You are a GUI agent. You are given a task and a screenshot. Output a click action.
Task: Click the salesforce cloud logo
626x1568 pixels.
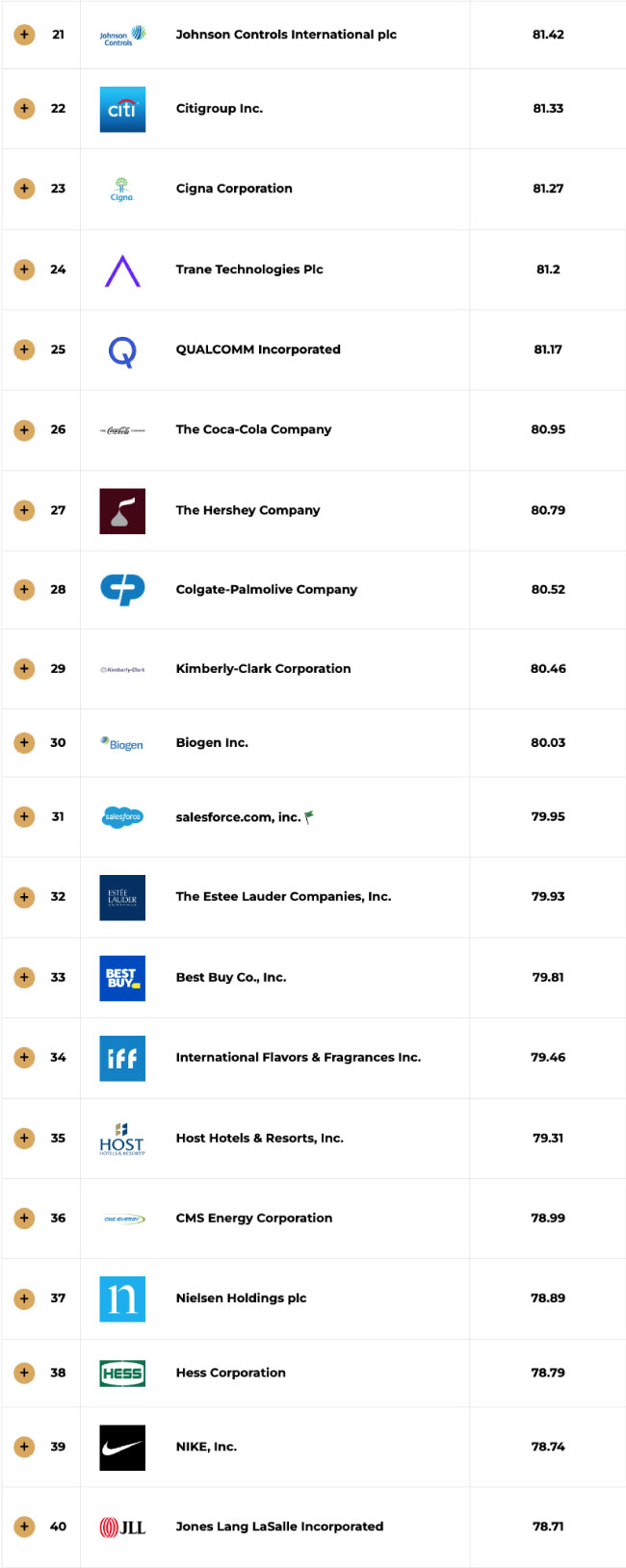(122, 817)
